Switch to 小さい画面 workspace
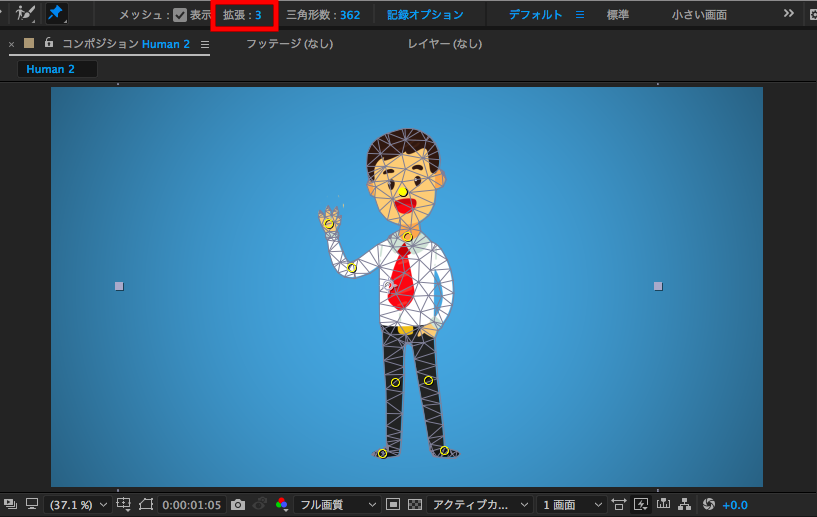Viewport: 817px width, 517px height. [699, 15]
